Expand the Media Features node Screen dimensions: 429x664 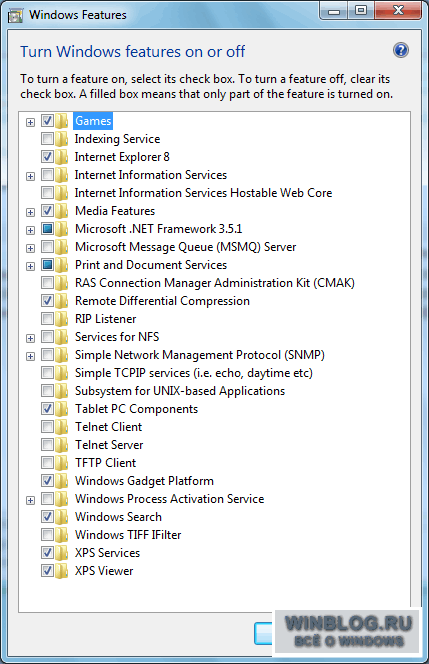point(30,212)
